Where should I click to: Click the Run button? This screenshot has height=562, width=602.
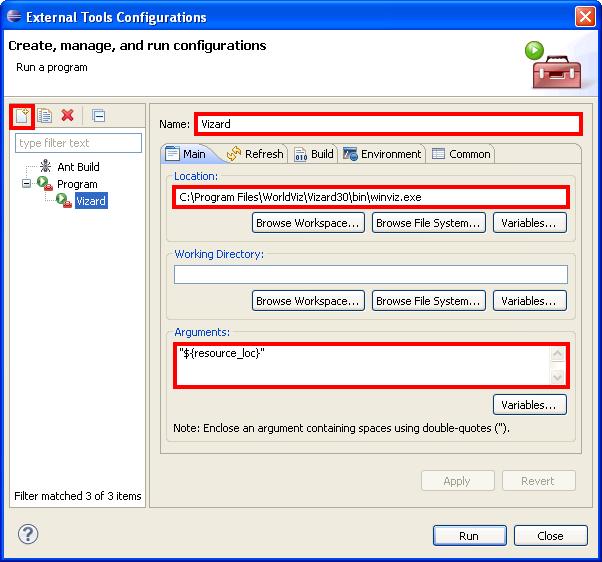[470, 536]
